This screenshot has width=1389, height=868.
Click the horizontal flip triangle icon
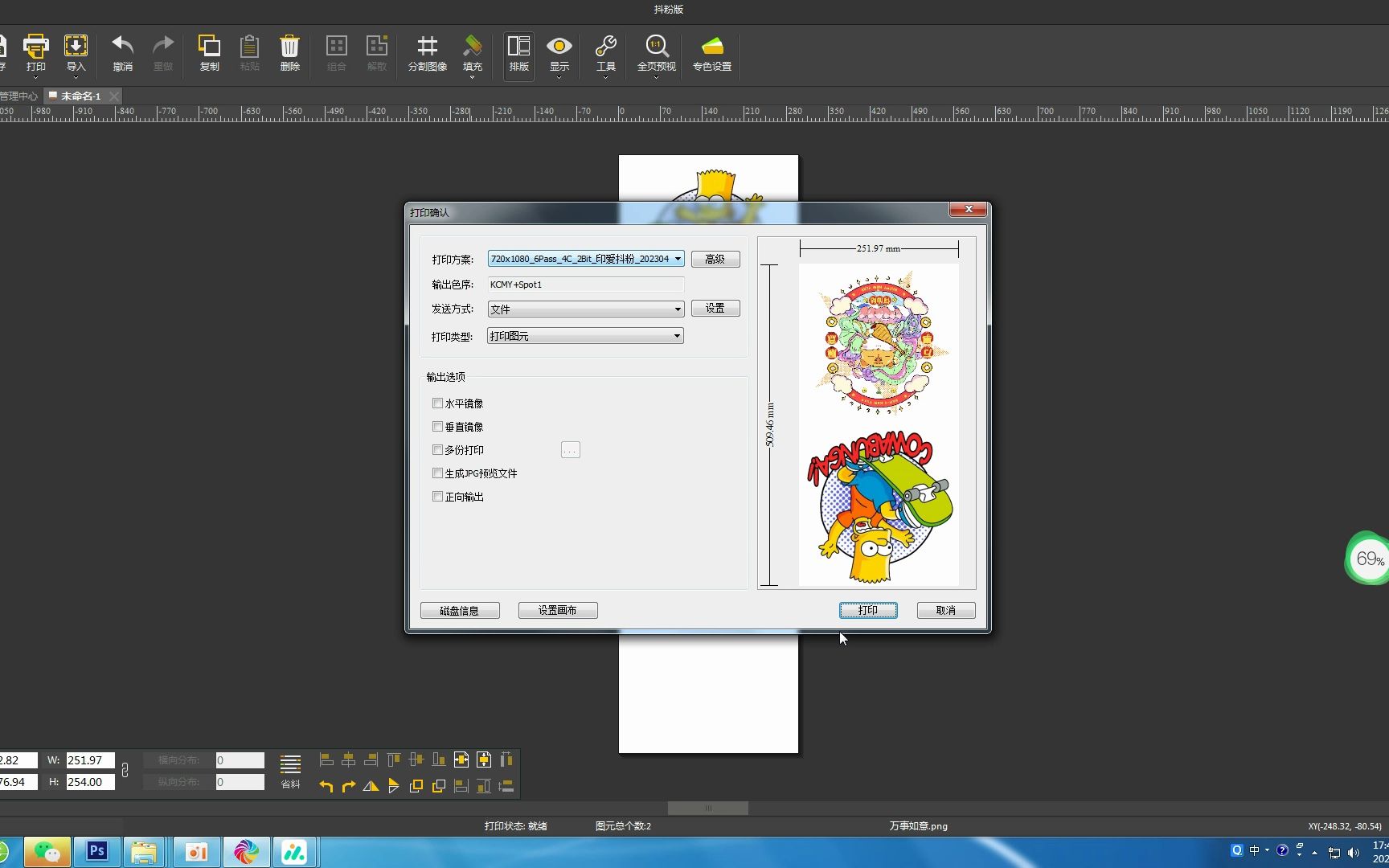[x=371, y=786]
